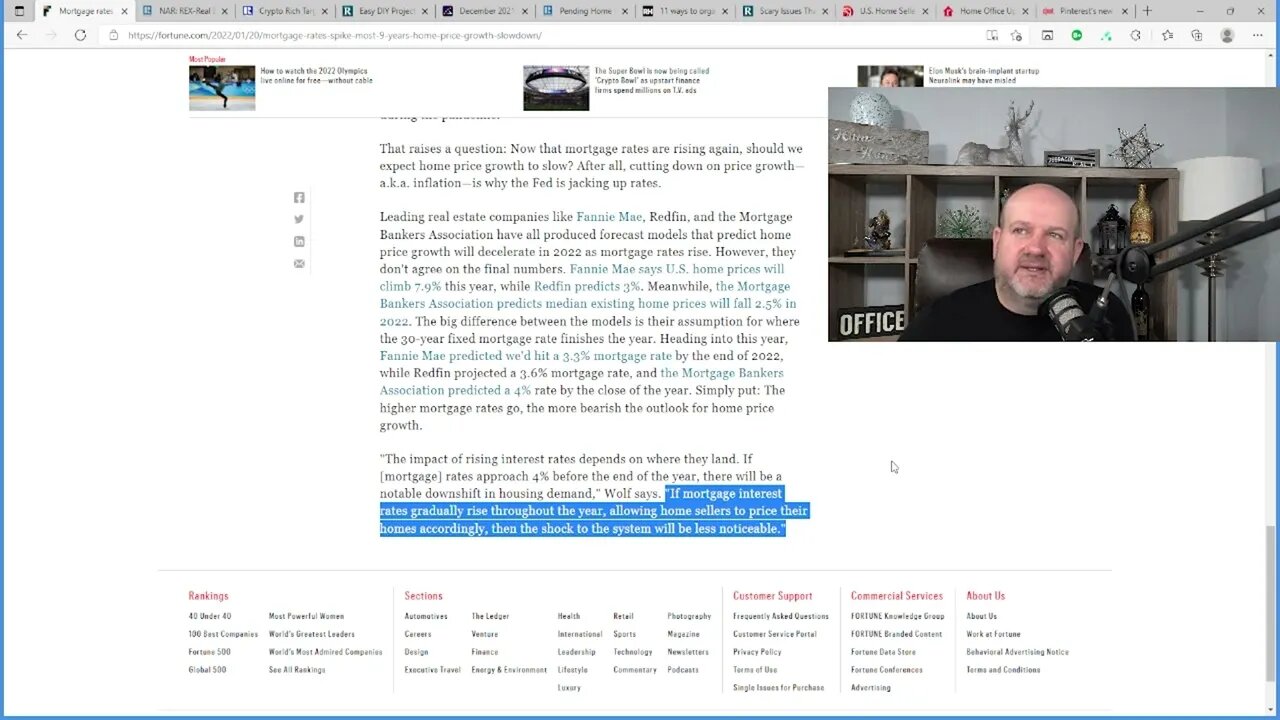Add page to favorites star icon
Viewport: 1280px width, 720px height.
pyautogui.click(x=1017, y=35)
